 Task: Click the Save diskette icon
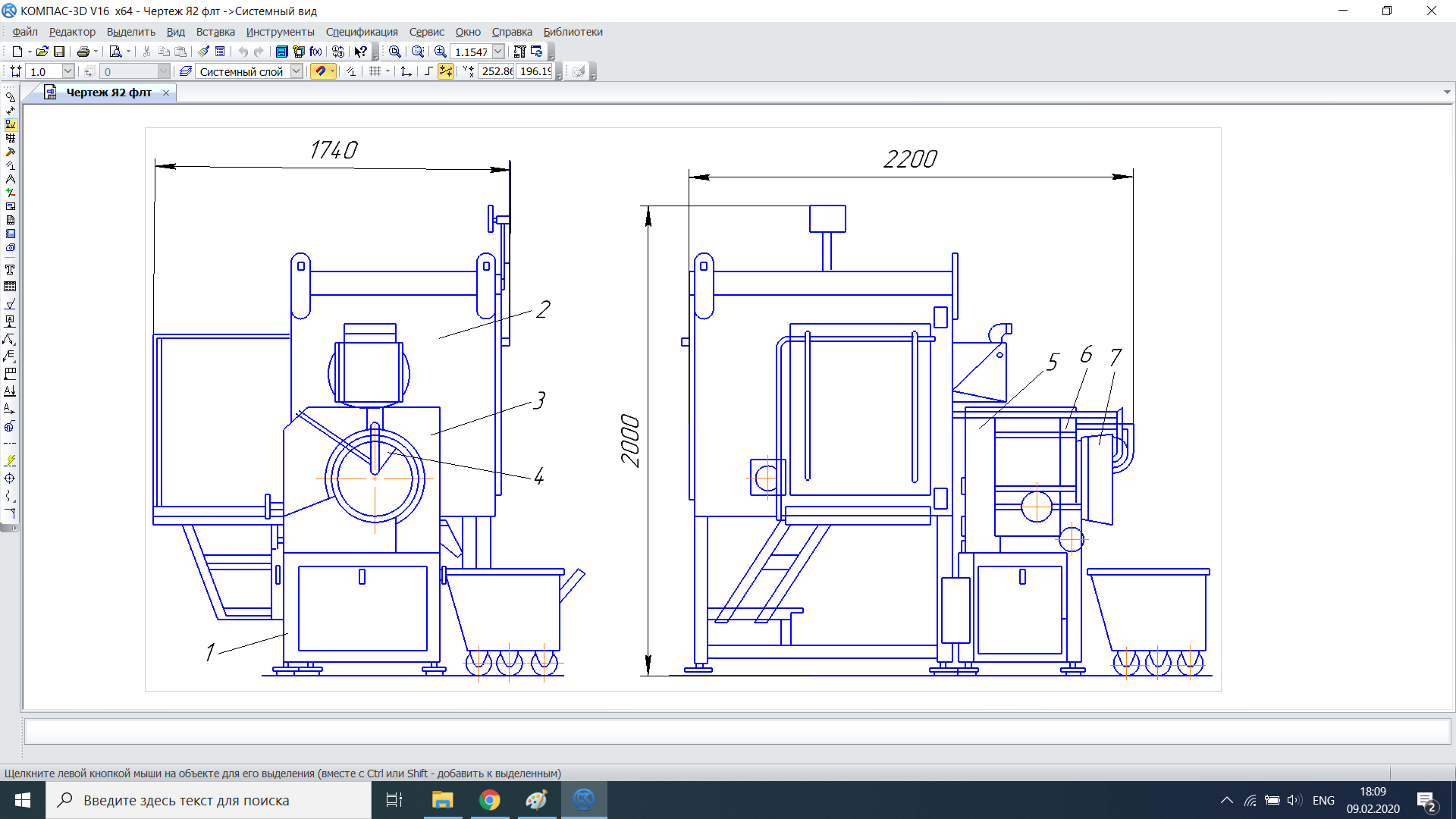tap(59, 52)
